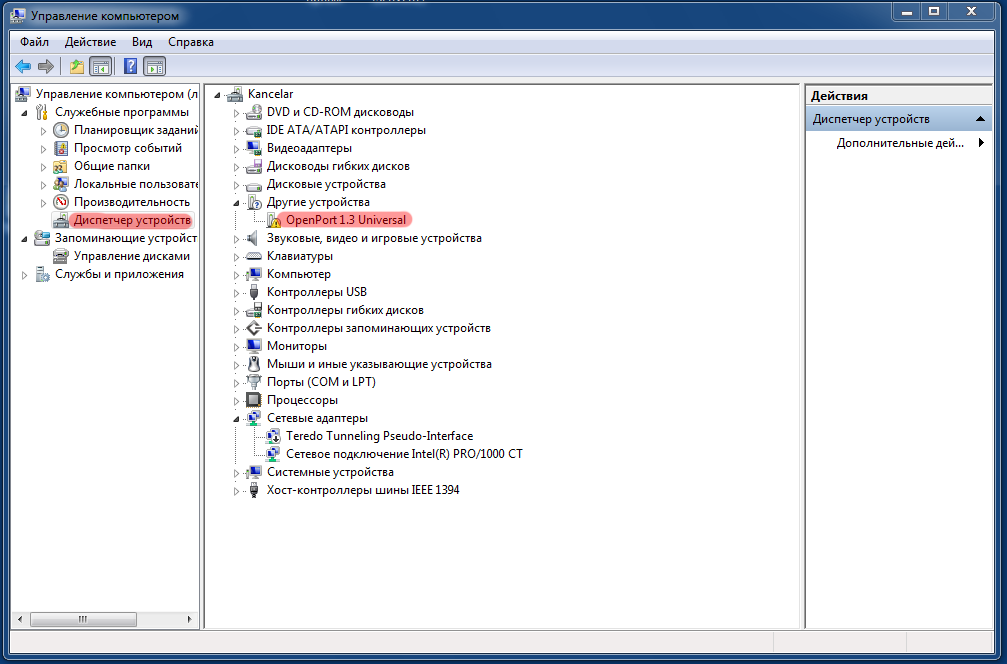Expand Службы и приложения in left tree
This screenshot has width=1007, height=664.
[24, 274]
